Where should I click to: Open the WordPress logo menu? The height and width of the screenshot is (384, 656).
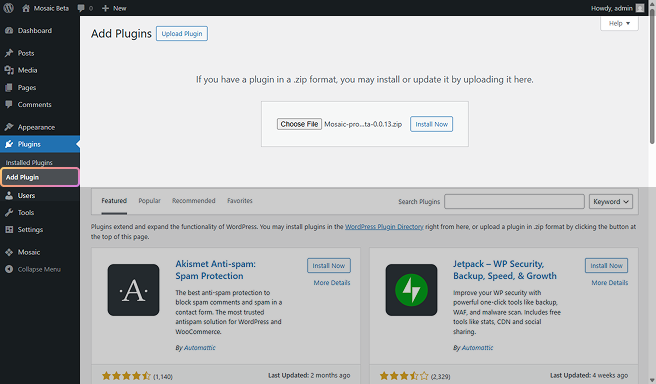[x=8, y=8]
